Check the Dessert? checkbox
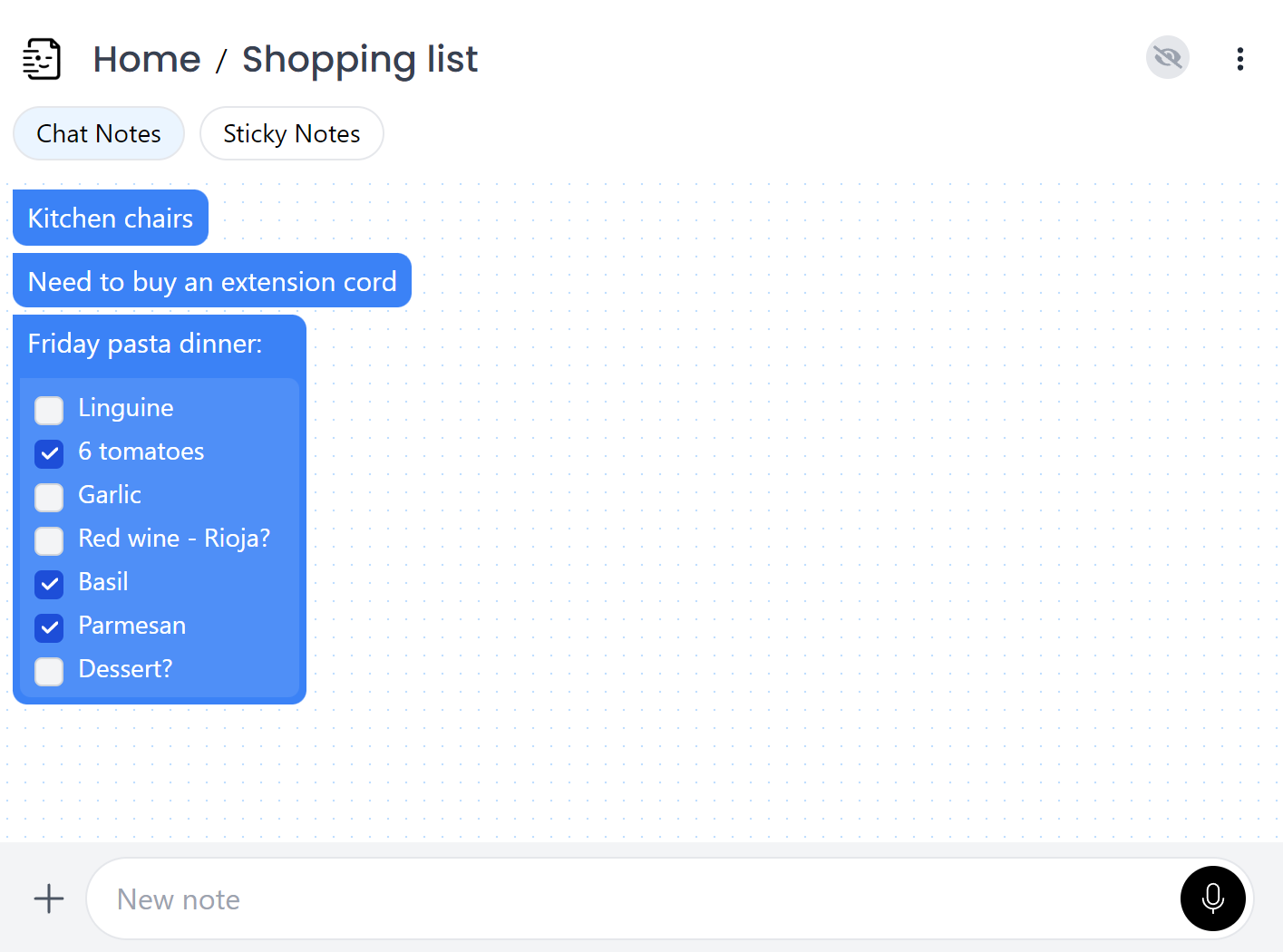Viewport: 1283px width, 952px height. [x=49, y=671]
